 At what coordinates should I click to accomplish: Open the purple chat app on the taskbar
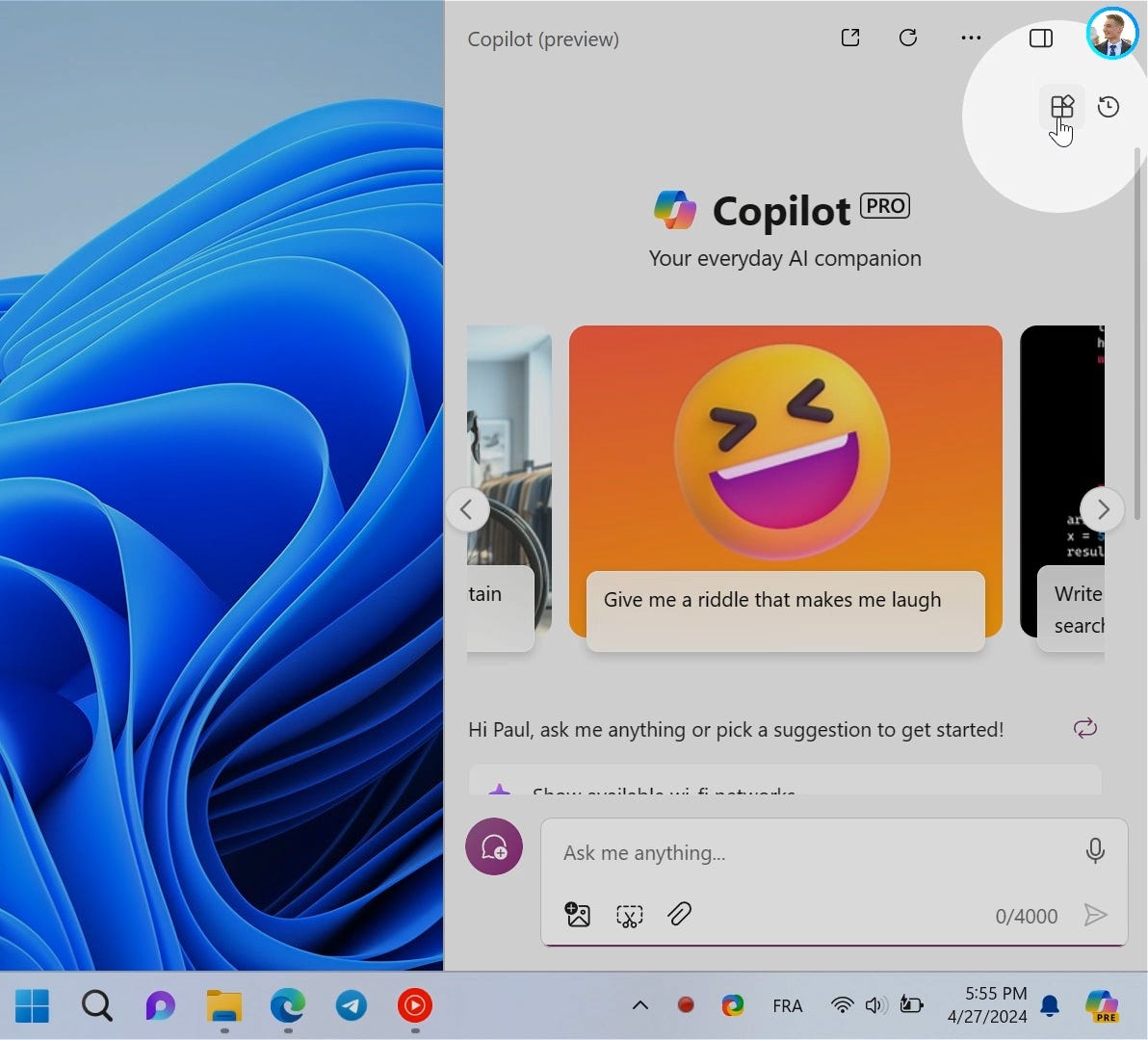coord(160,1005)
